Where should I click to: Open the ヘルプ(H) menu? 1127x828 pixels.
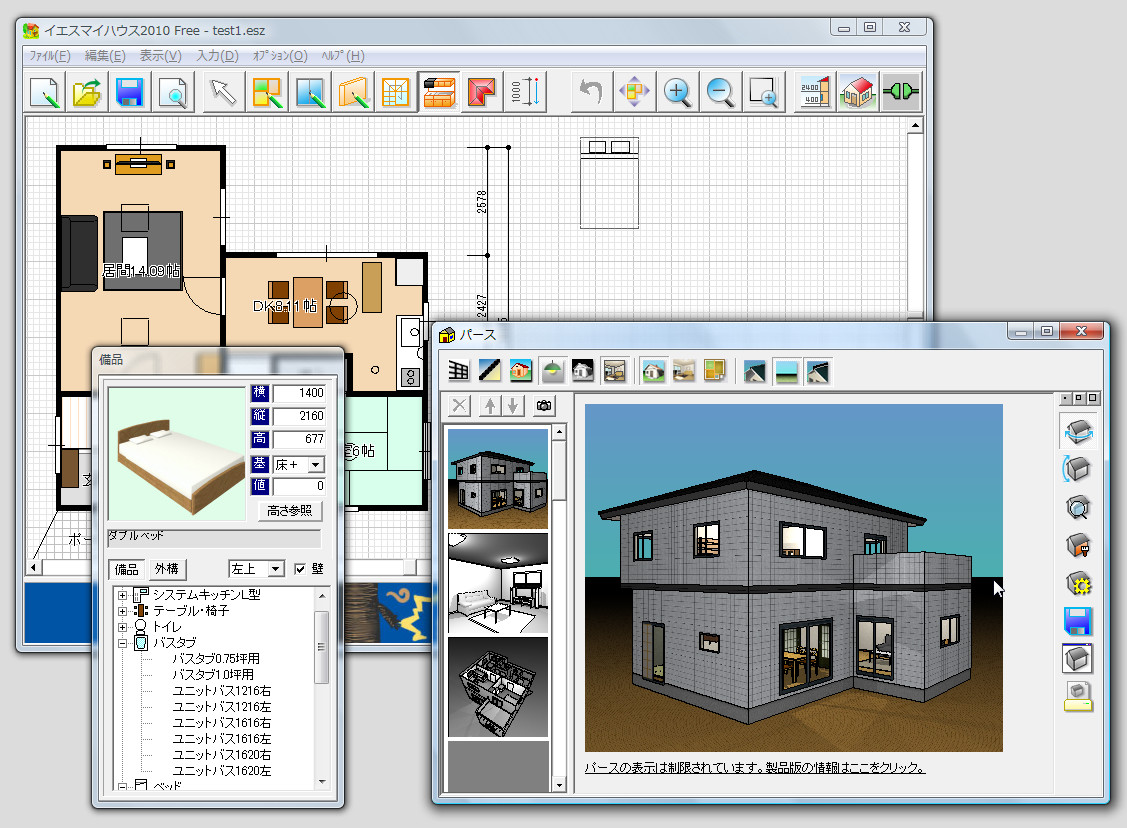(x=343, y=55)
